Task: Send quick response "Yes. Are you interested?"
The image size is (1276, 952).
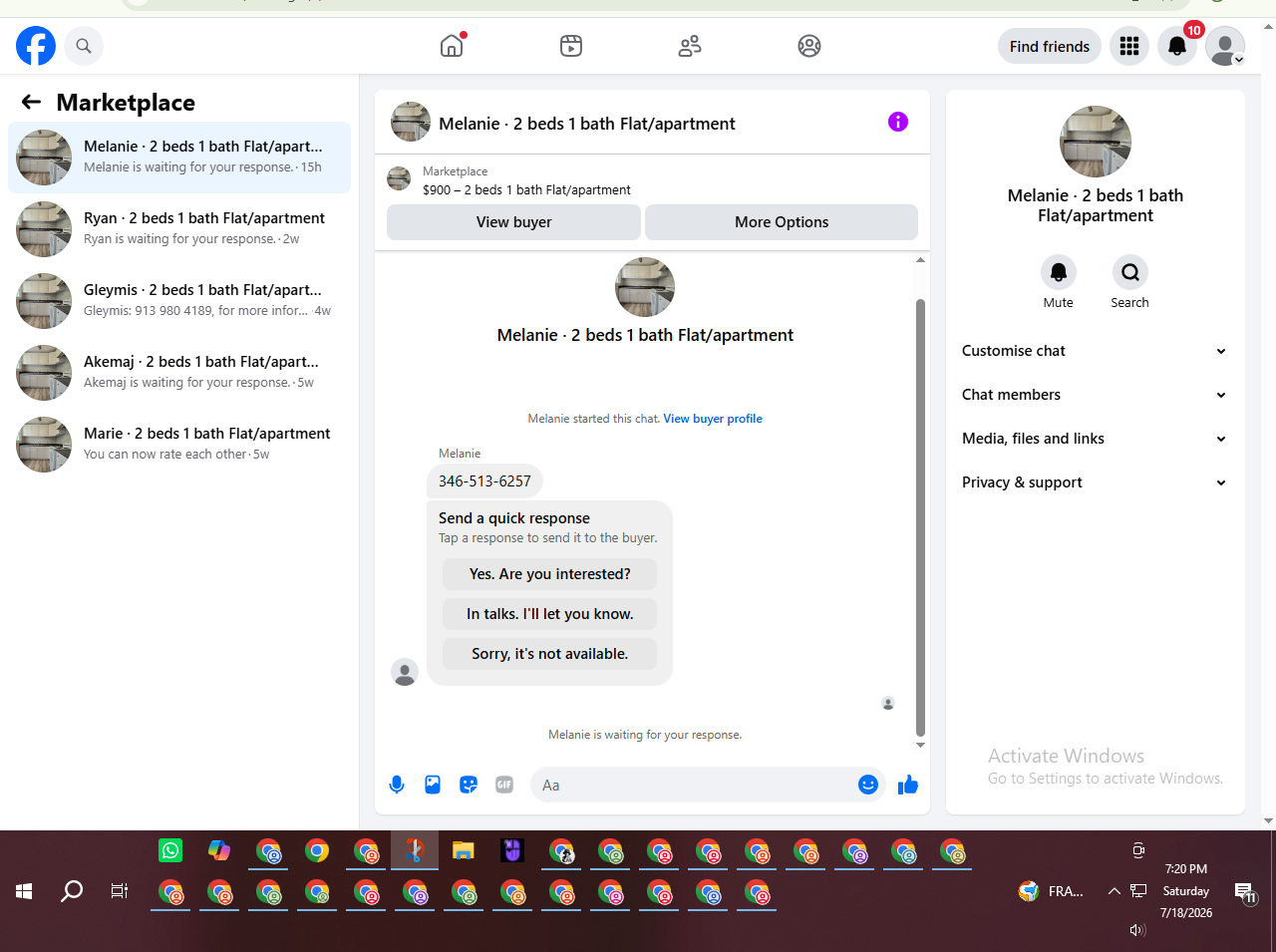Action: 550,574
